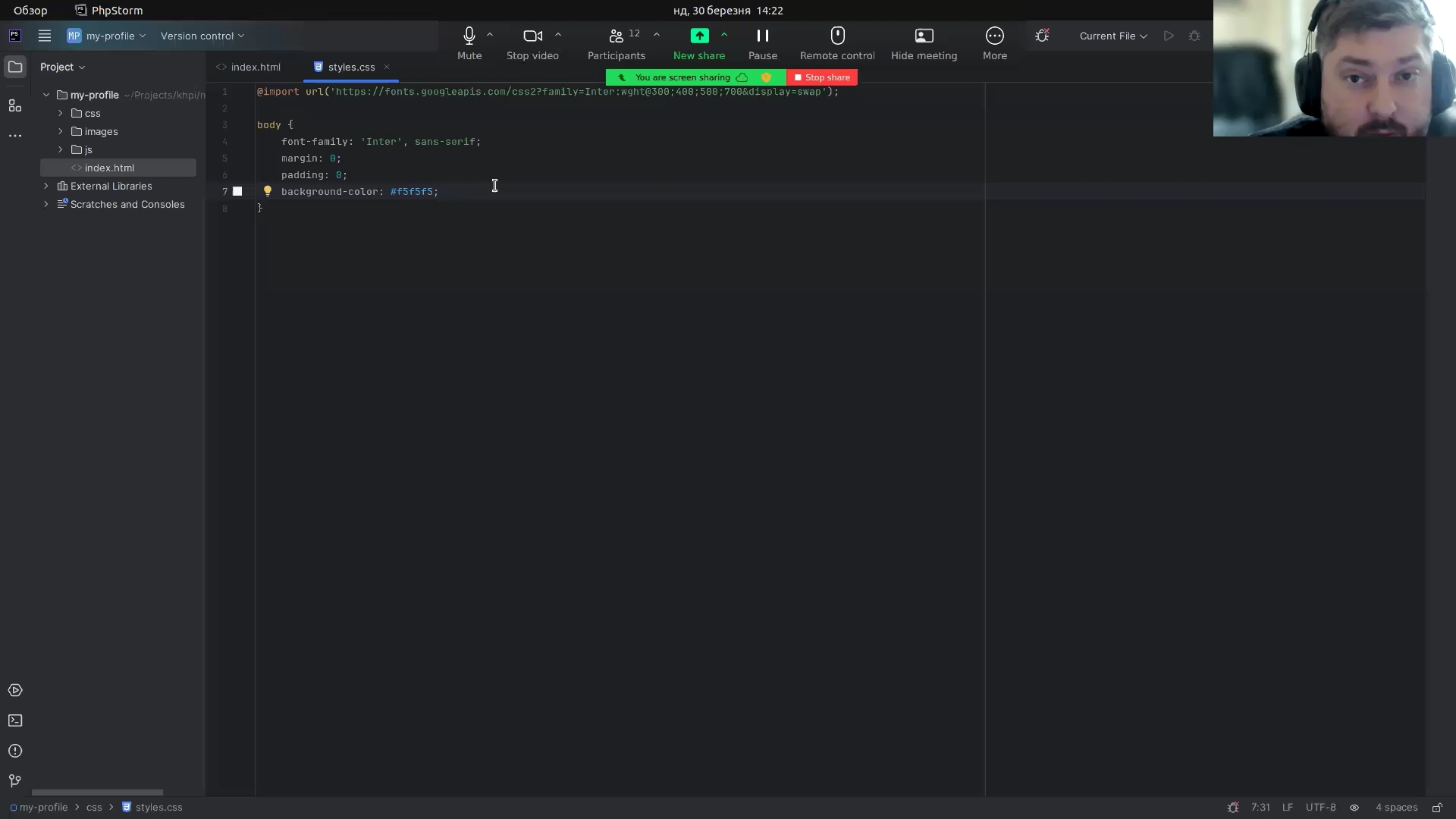Open the Git version control tool window
This screenshot has height=819, width=1456.
click(14, 781)
